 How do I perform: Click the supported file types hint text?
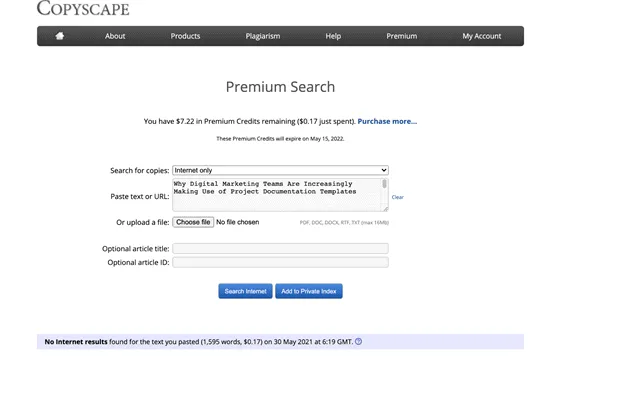pos(344,222)
